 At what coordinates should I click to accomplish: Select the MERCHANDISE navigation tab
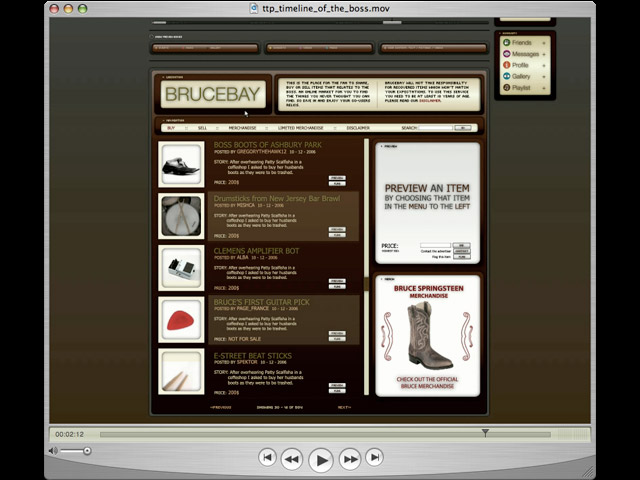(x=242, y=128)
